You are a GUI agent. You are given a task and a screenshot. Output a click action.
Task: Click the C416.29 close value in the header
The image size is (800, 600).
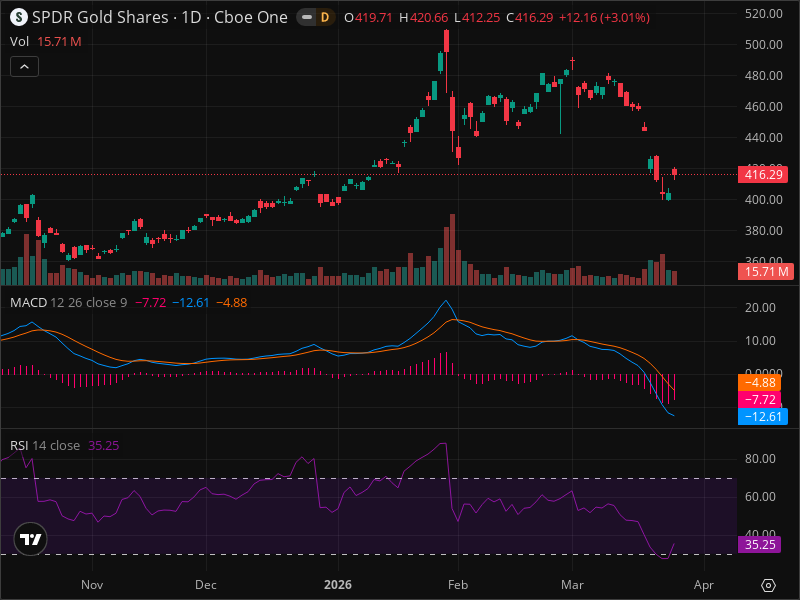(530, 18)
